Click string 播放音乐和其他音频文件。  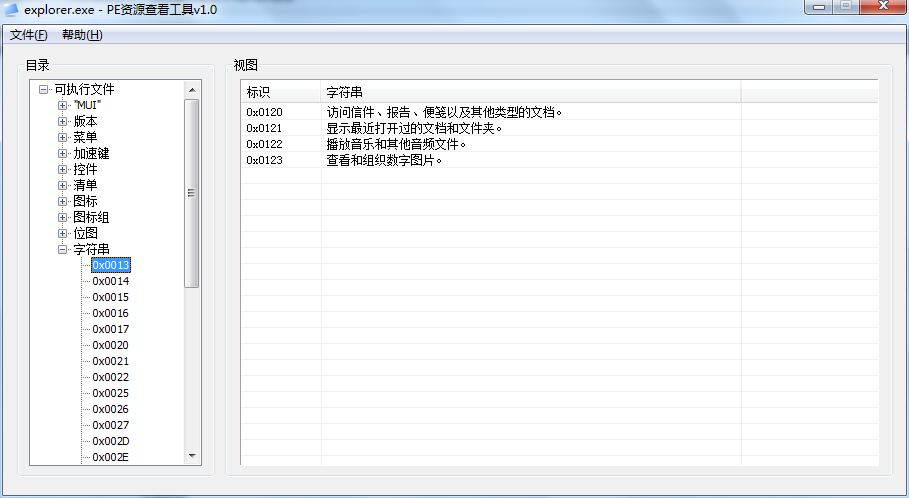pos(396,144)
